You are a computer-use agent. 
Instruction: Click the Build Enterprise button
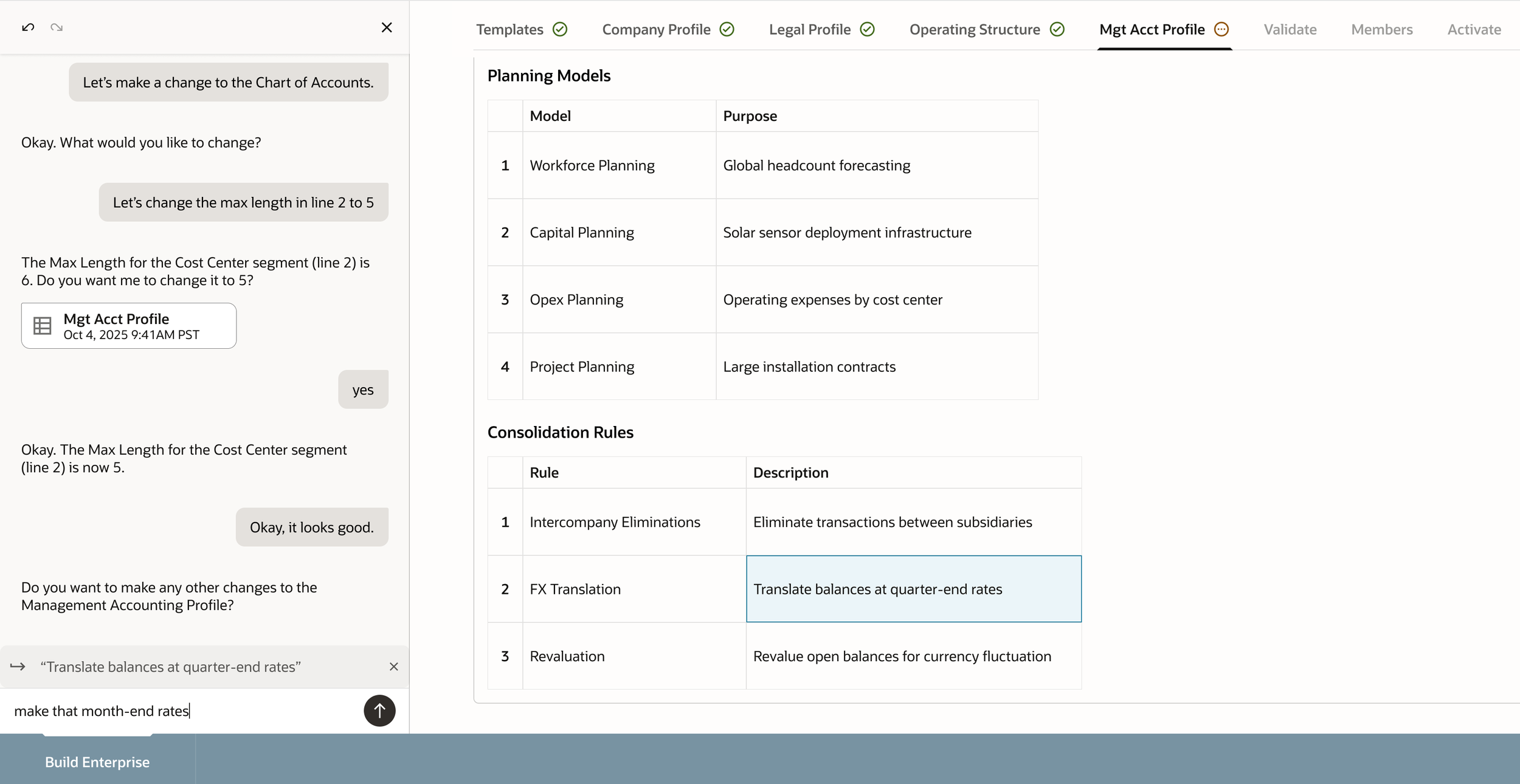pyautogui.click(x=97, y=762)
